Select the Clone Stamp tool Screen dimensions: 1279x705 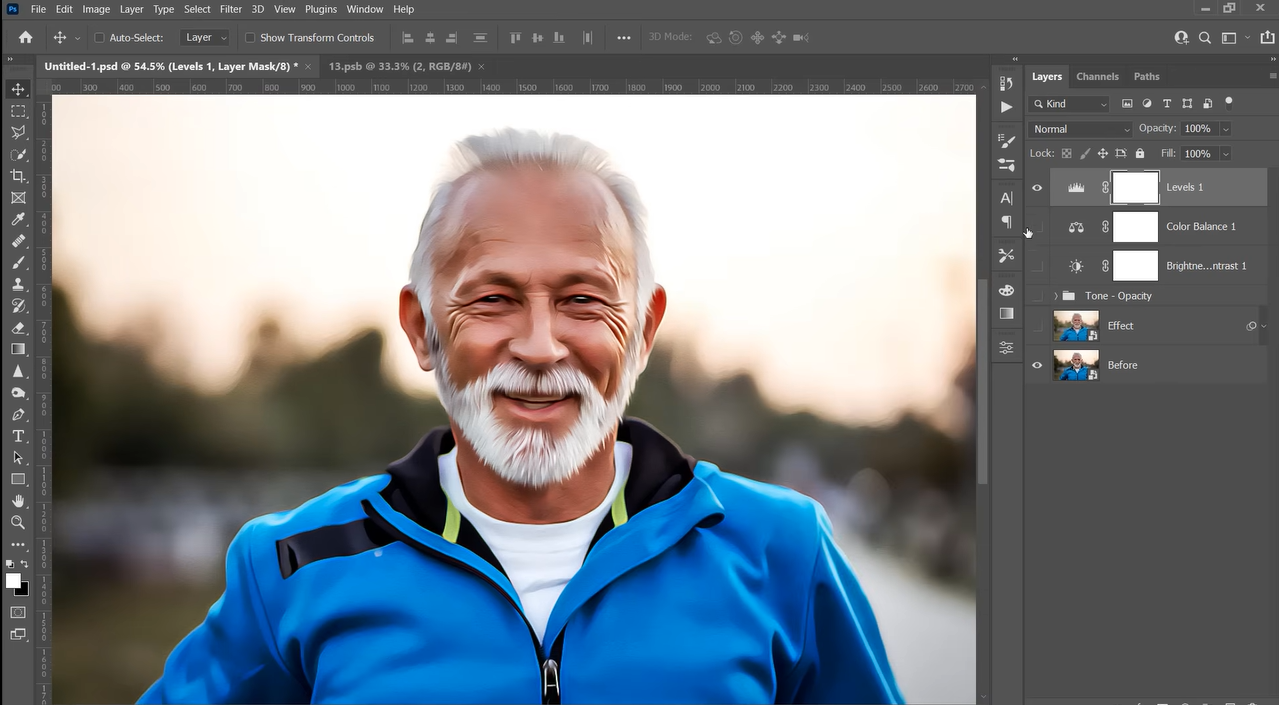click(x=18, y=284)
